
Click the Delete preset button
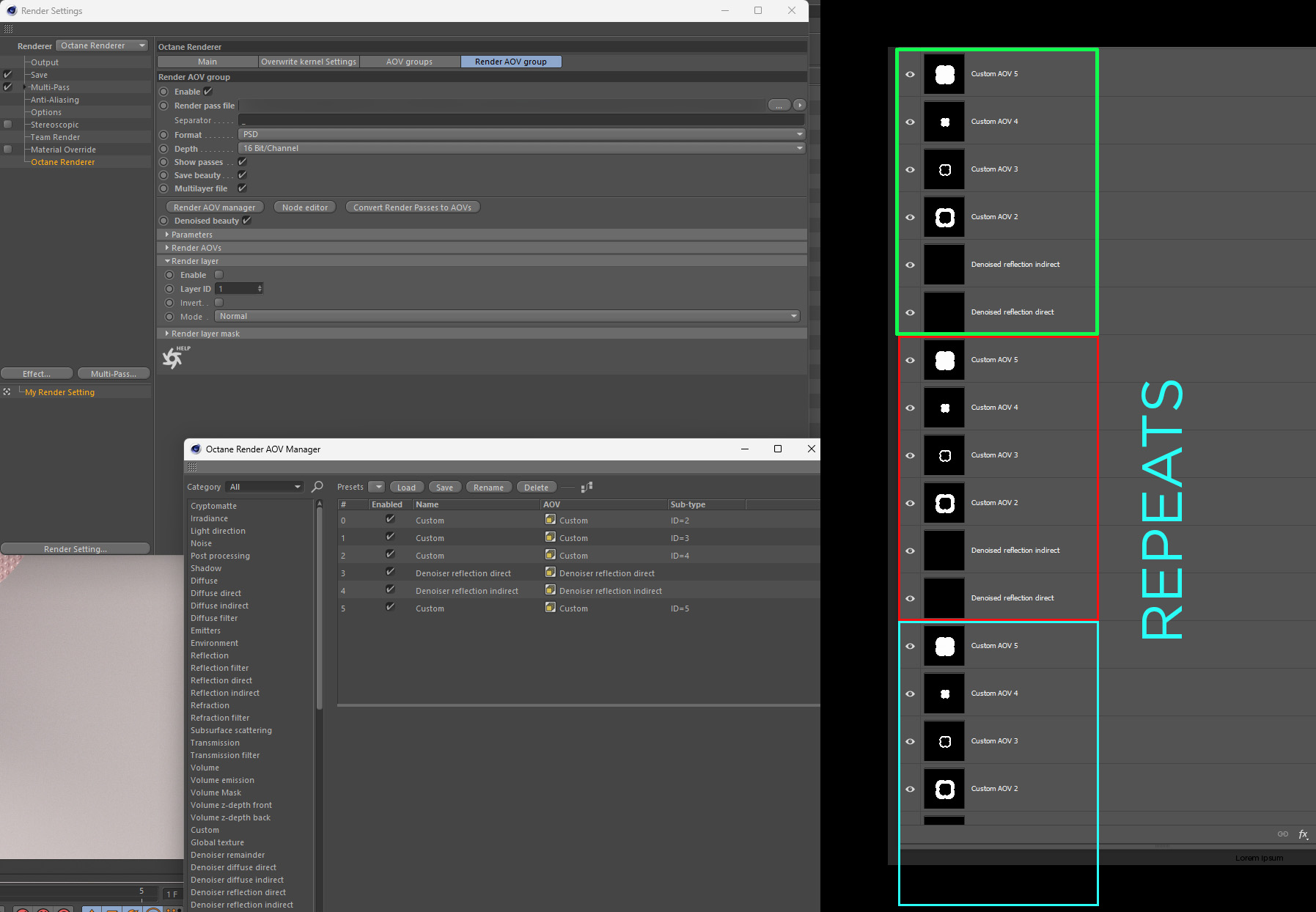[537, 488]
